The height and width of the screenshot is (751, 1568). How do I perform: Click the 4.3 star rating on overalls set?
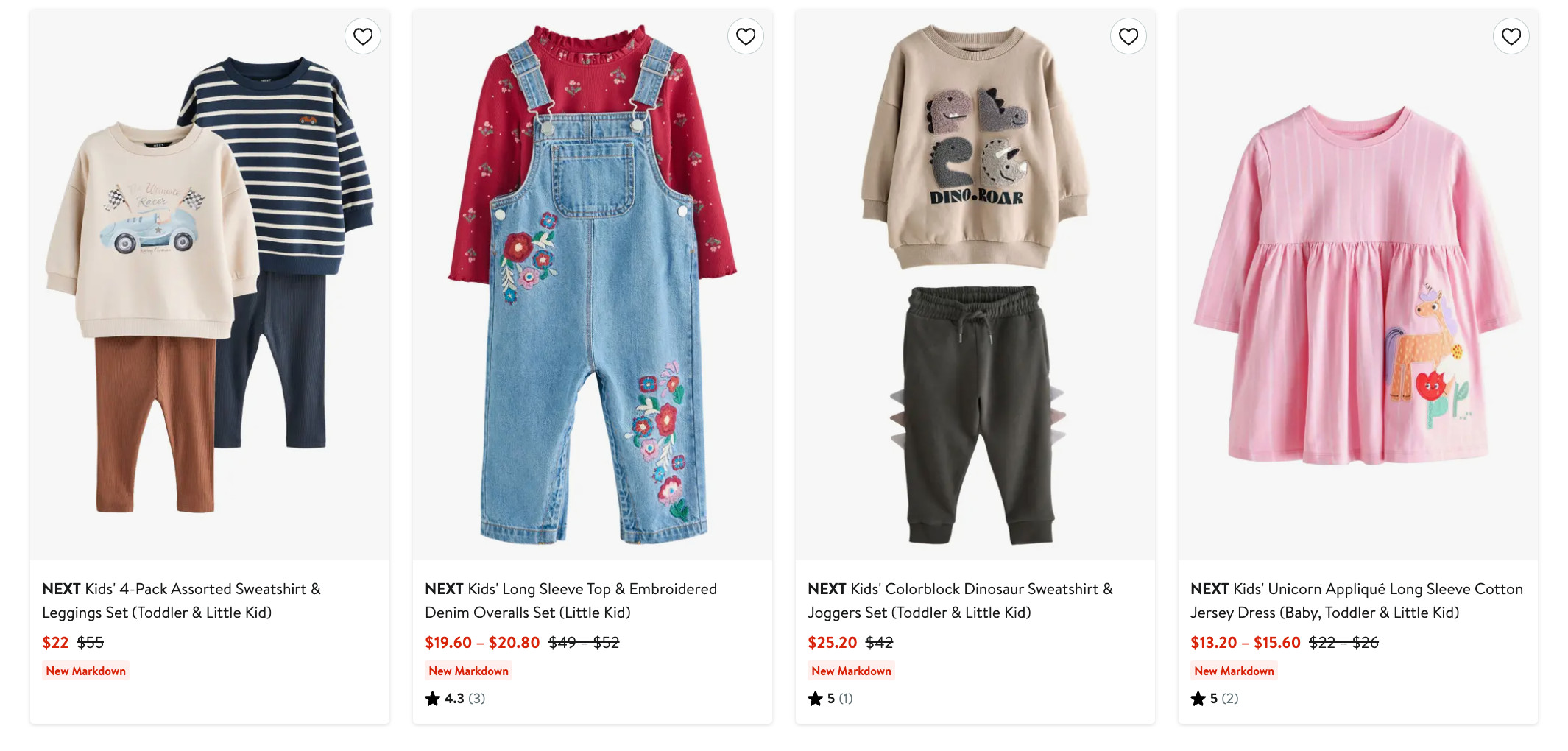tap(455, 699)
